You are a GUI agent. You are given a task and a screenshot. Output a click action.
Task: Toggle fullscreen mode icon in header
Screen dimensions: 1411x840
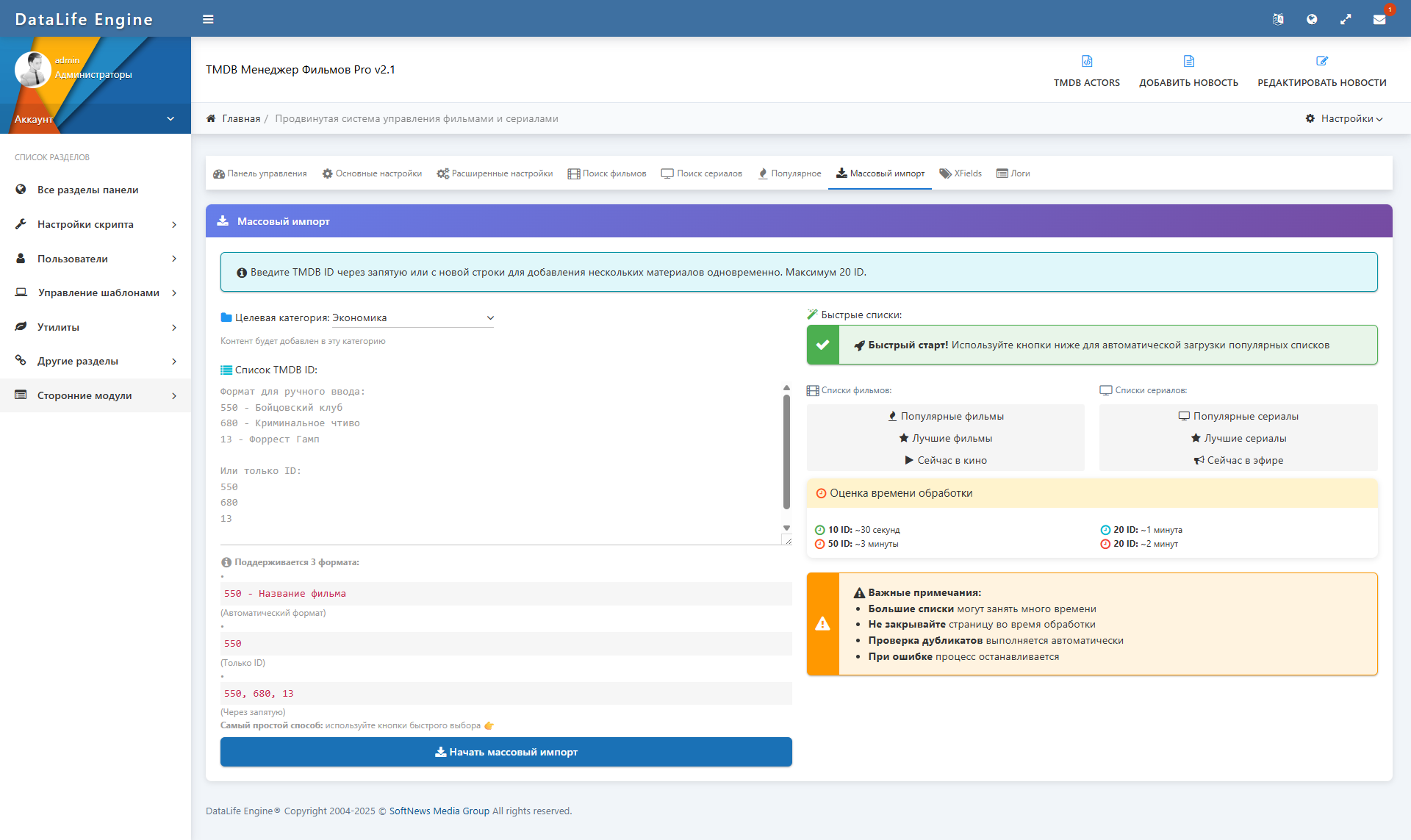[1346, 20]
